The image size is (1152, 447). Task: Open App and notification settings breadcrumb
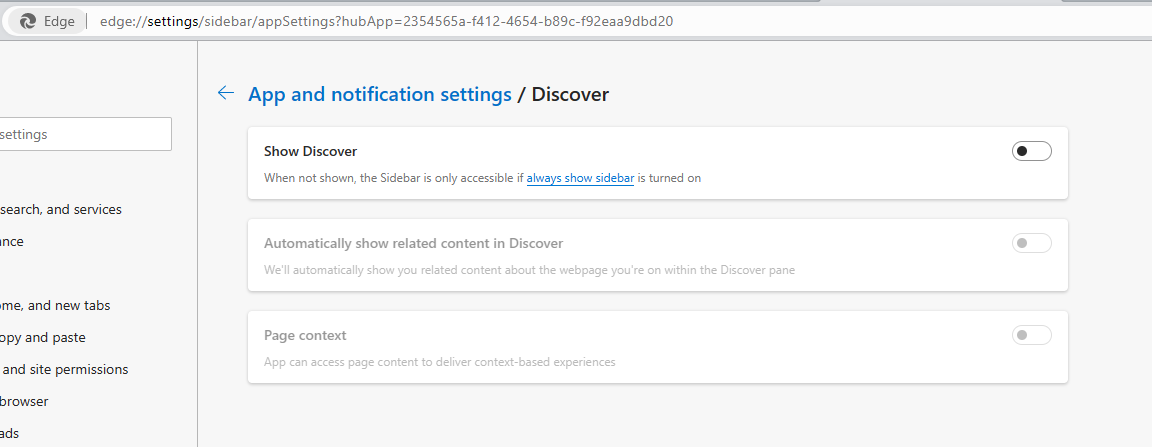380,94
